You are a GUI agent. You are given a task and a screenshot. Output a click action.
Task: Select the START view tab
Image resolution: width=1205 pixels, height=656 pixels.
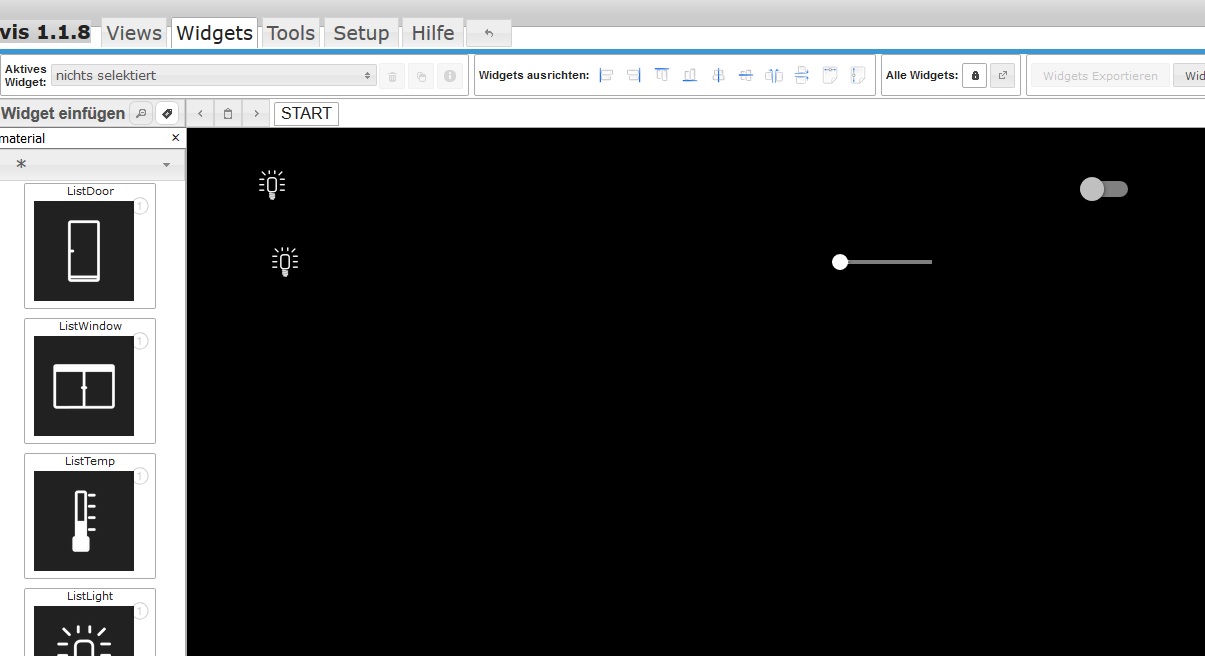tap(306, 114)
